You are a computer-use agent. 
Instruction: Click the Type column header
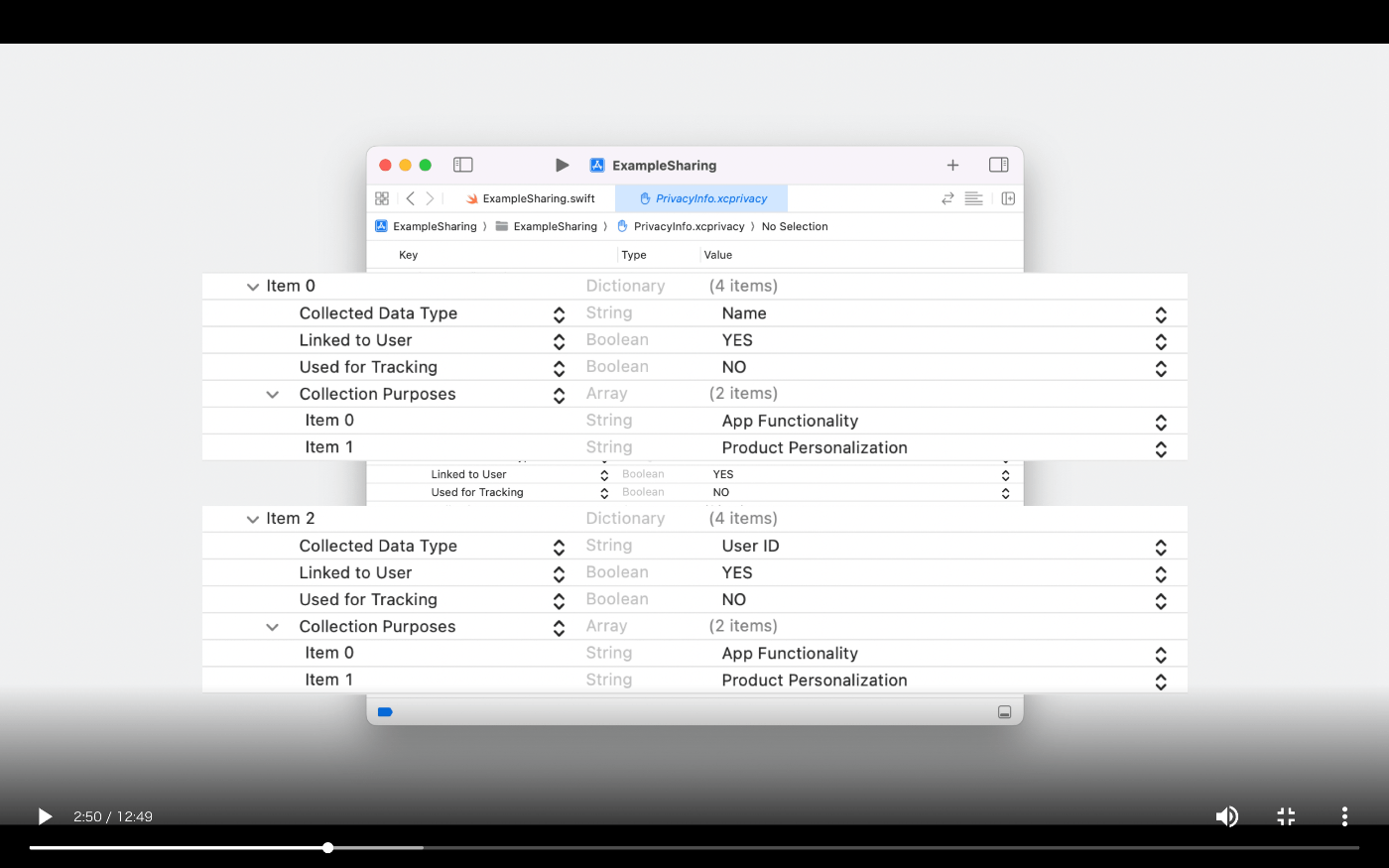coord(634,255)
